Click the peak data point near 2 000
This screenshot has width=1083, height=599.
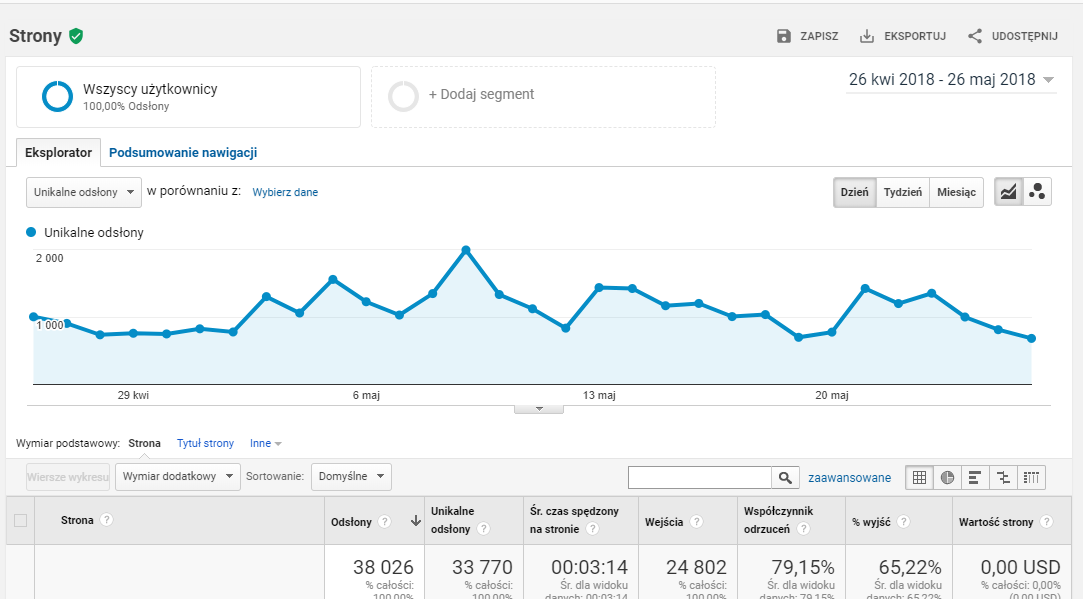pyautogui.click(x=466, y=250)
